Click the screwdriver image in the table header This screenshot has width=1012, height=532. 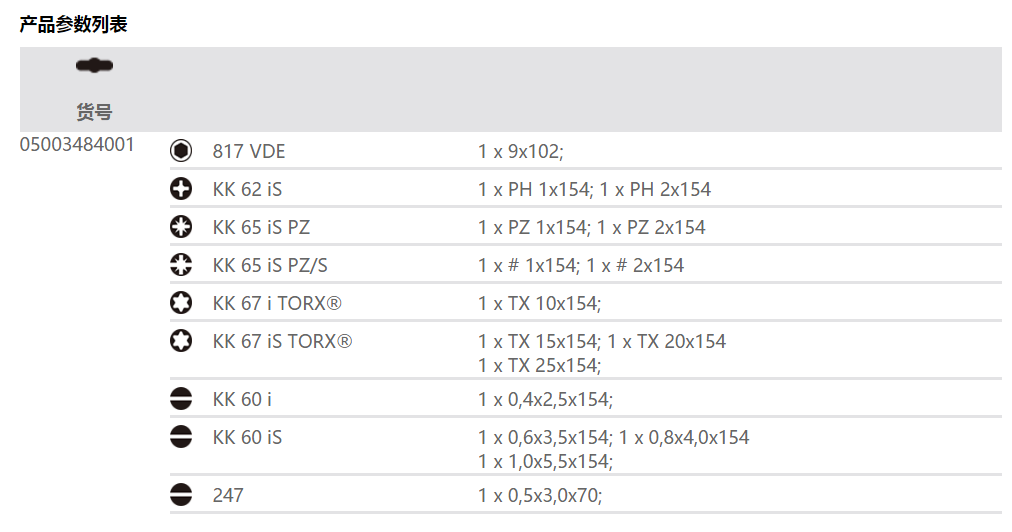[94, 66]
